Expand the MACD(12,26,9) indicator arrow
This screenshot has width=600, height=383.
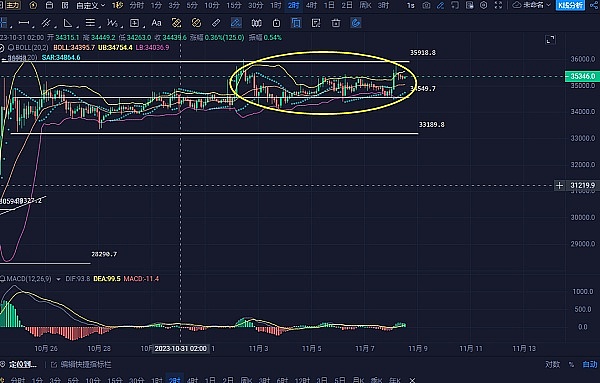(x=58, y=279)
